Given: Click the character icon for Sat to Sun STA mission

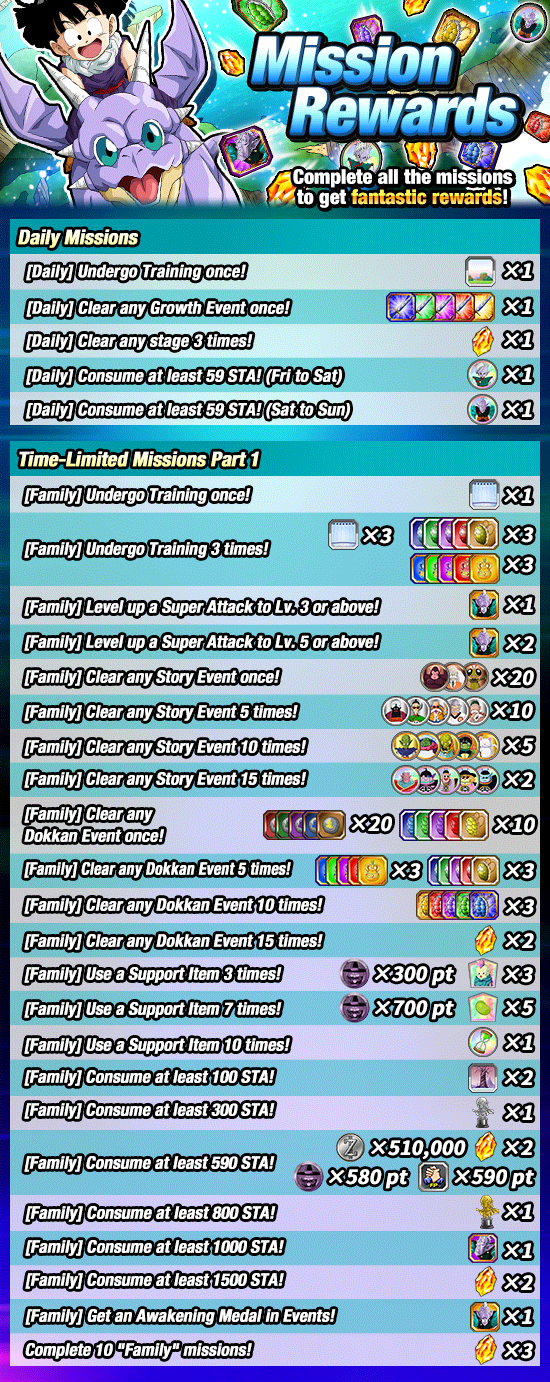Looking at the screenshot, I should [x=482, y=409].
